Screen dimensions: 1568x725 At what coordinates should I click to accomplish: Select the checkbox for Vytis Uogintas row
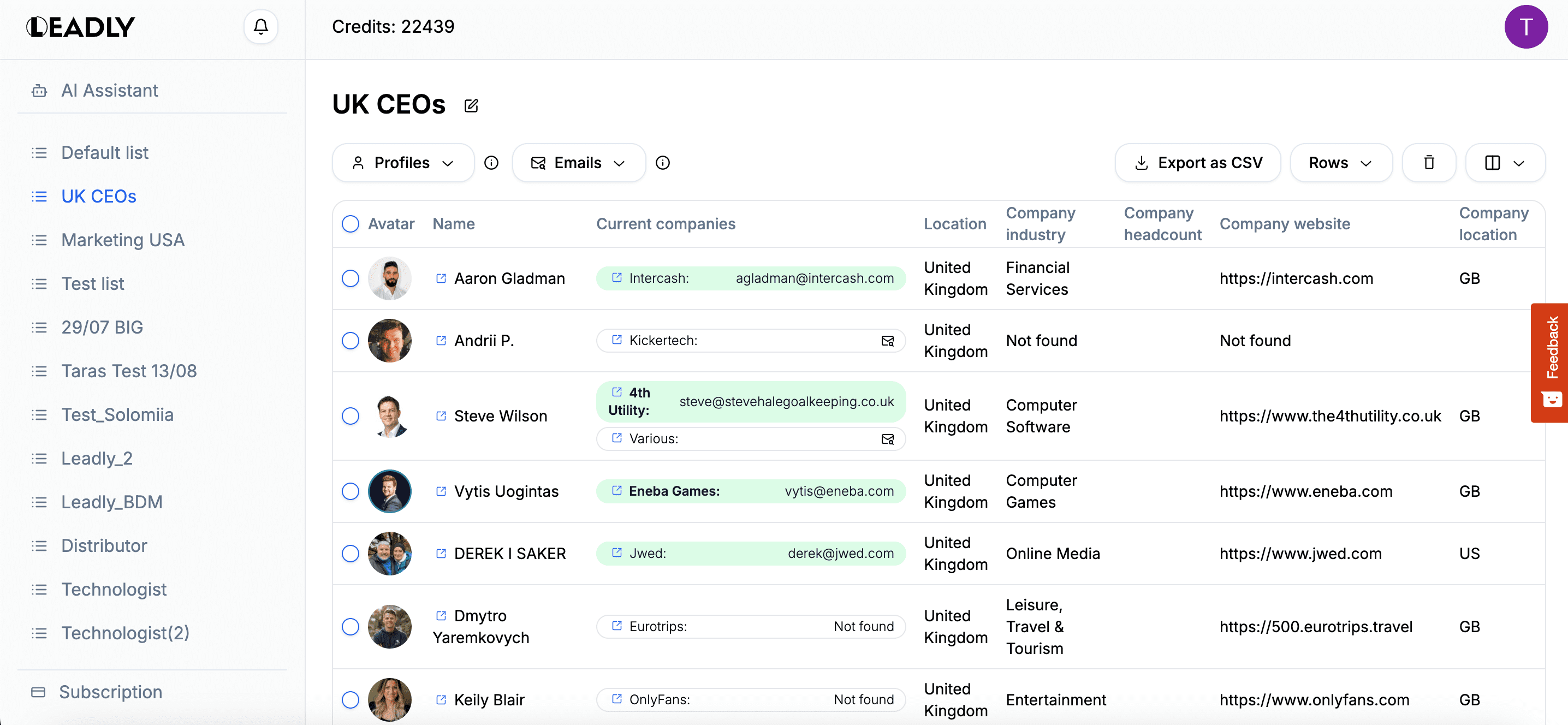point(351,491)
